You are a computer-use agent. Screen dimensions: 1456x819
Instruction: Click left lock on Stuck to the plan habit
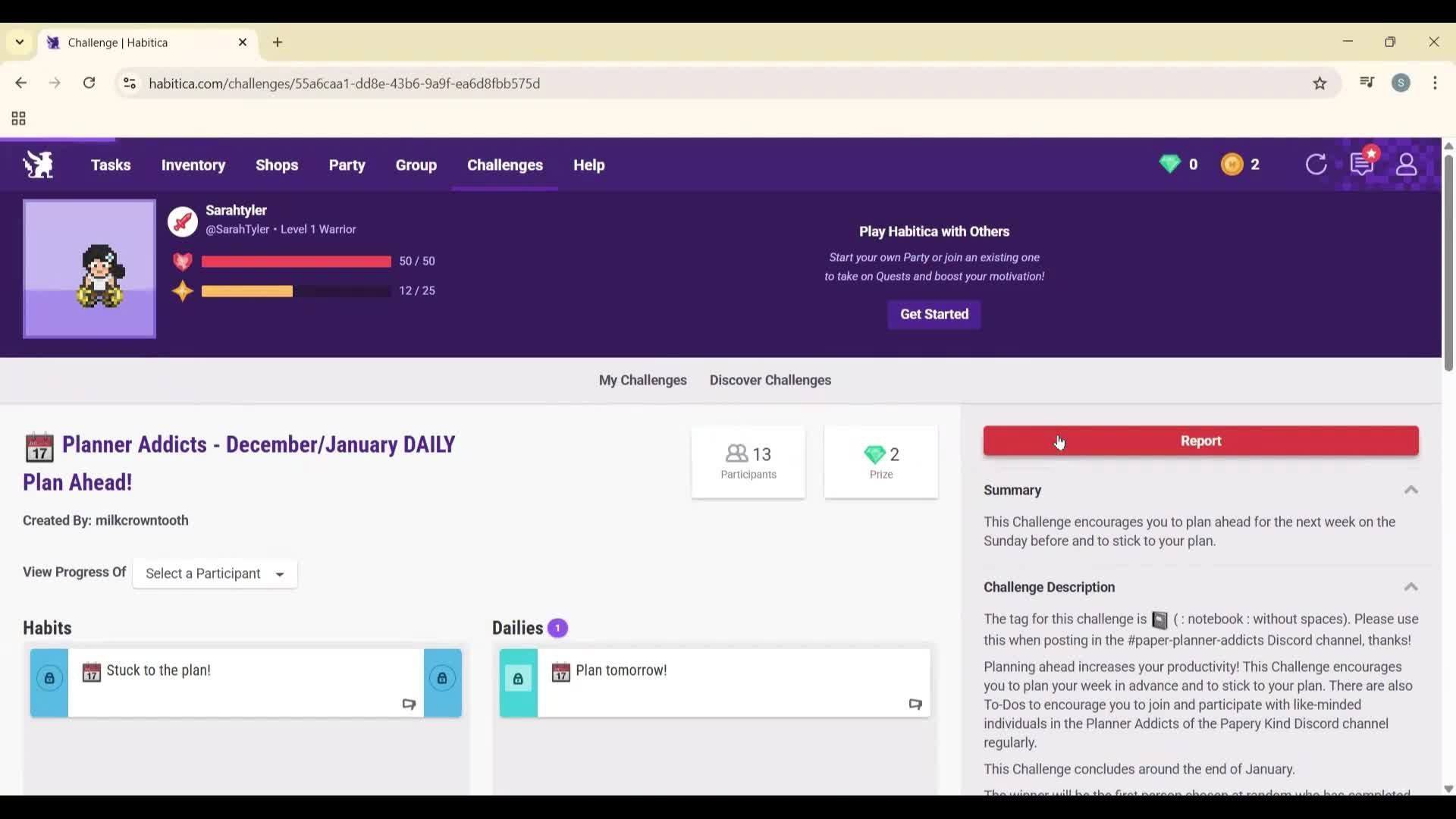pyautogui.click(x=49, y=678)
